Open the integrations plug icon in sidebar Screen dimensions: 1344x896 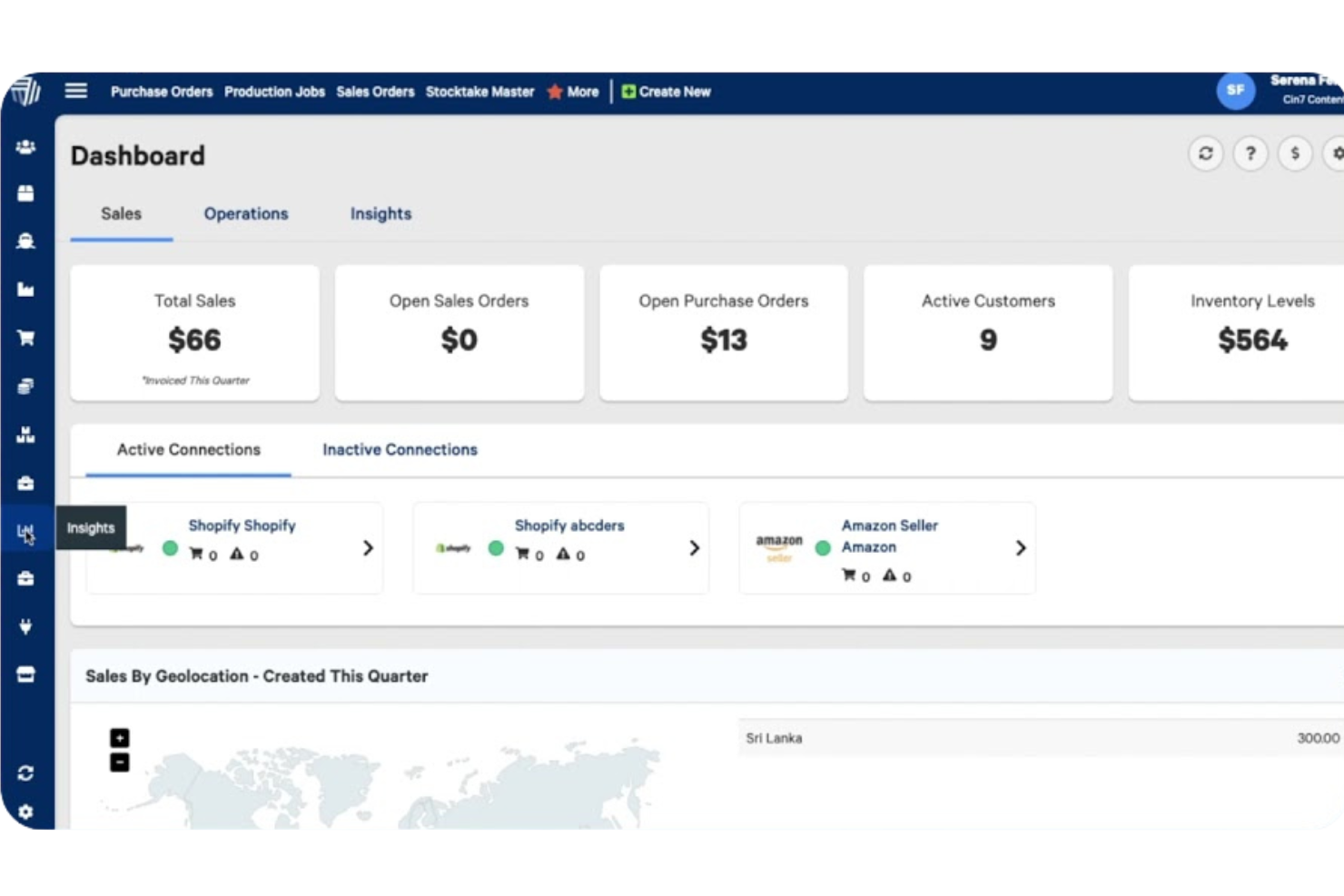(25, 626)
